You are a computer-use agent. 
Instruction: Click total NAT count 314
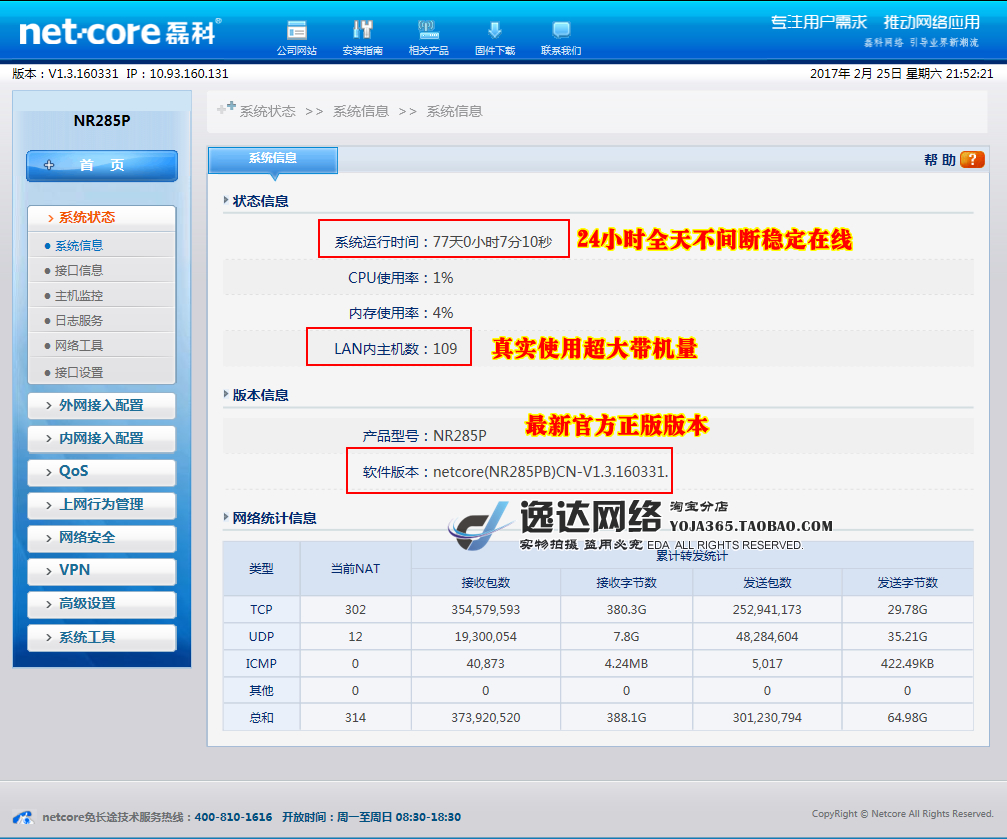tap(355, 718)
